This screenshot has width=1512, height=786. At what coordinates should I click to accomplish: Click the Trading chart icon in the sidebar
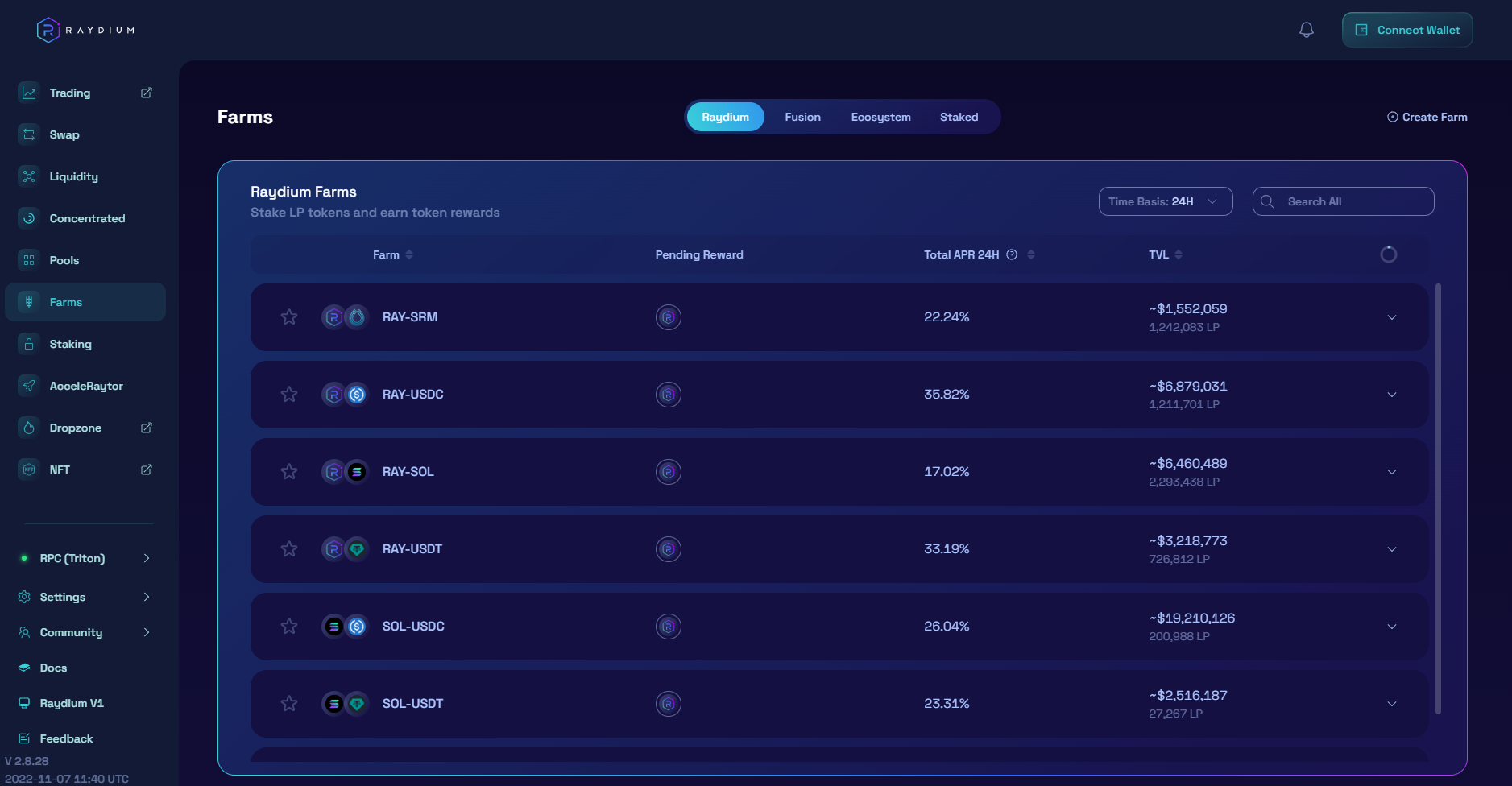tap(29, 93)
